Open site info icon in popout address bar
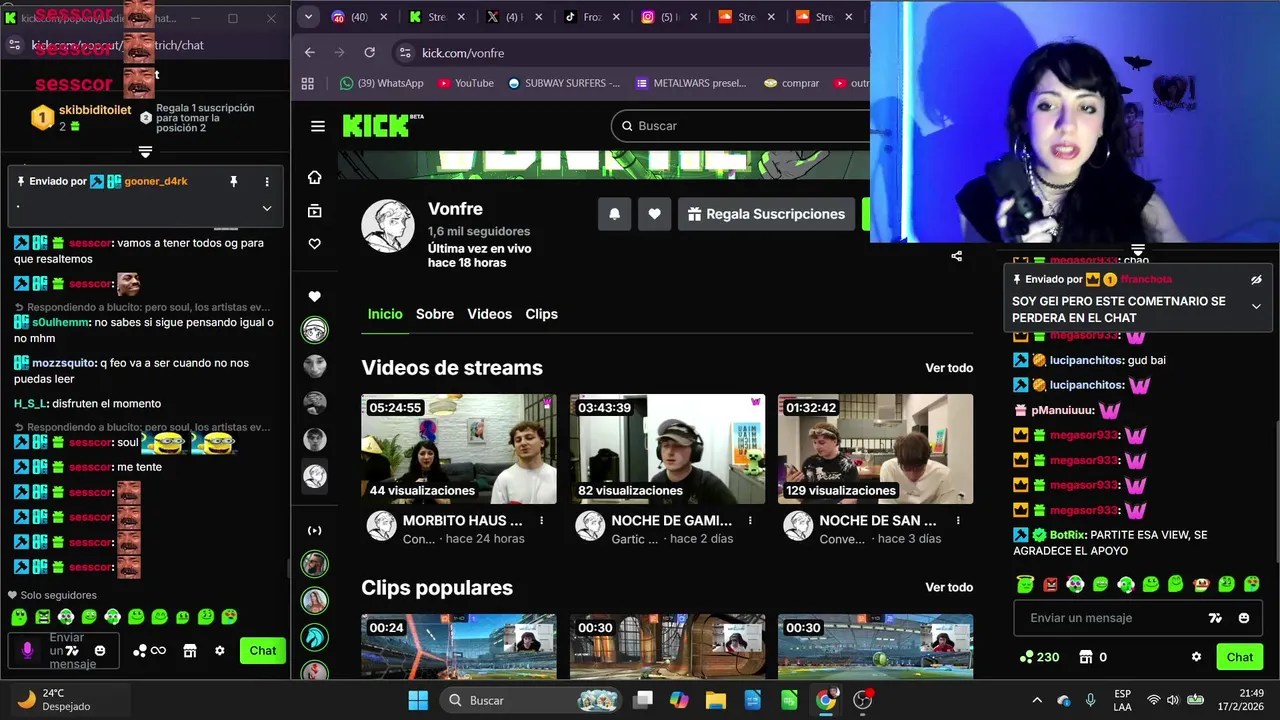1280x720 pixels. tap(14, 45)
